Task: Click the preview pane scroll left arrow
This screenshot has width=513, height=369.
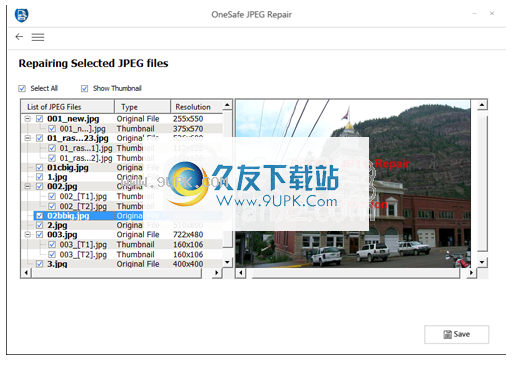Action: pos(241,273)
